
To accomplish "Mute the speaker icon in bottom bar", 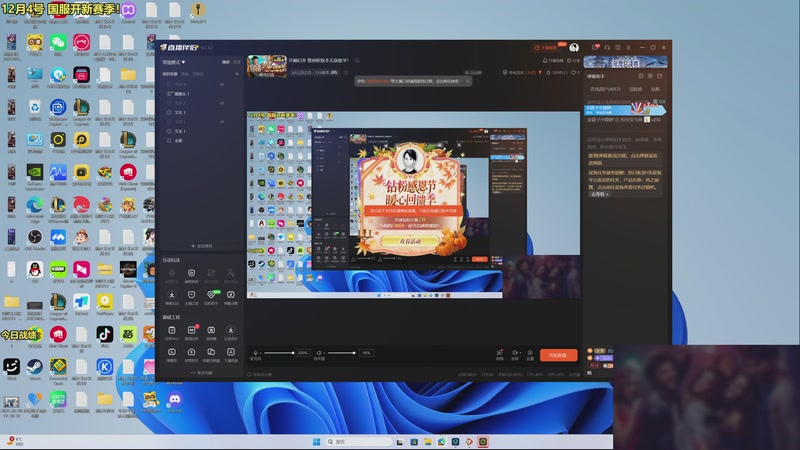I will (319, 353).
